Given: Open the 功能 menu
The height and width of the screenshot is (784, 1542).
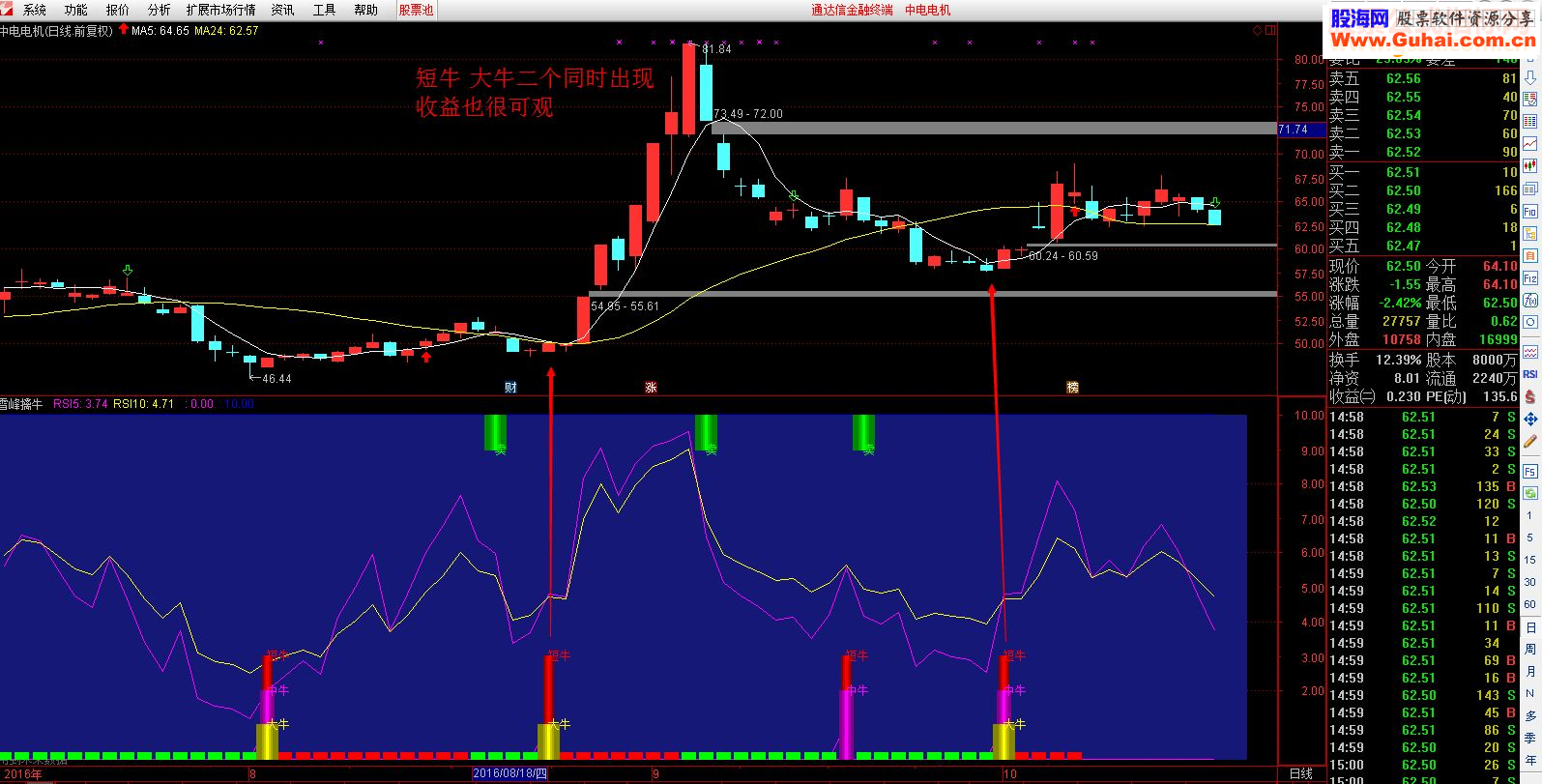Looking at the screenshot, I should coord(75,10).
